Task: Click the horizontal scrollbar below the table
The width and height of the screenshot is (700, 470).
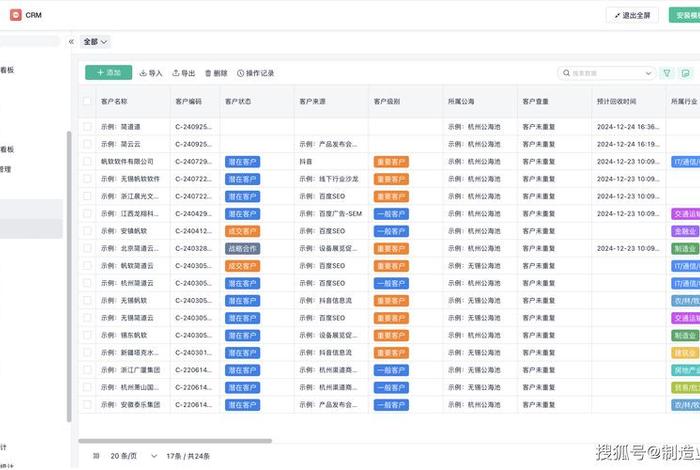Action: (x=175, y=441)
